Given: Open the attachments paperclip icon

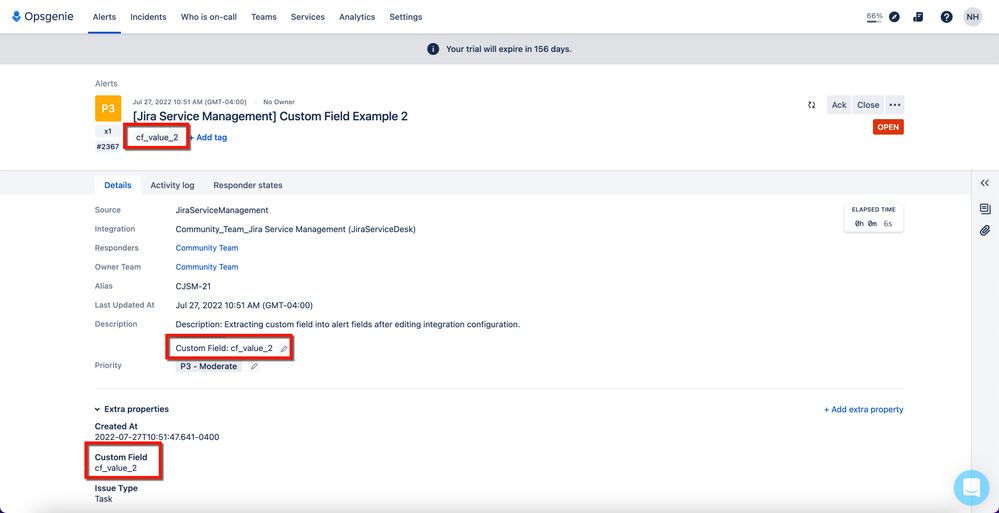Looking at the screenshot, I should tap(985, 231).
